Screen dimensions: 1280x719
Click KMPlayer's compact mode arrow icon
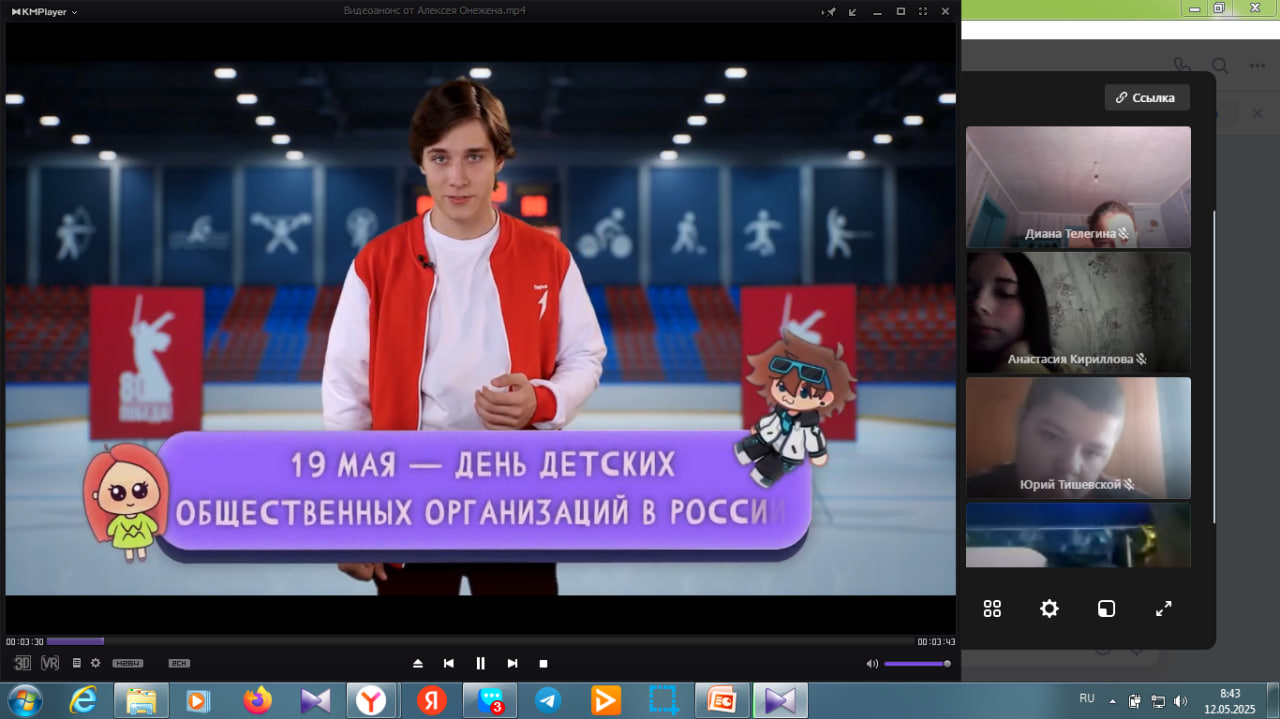853,11
